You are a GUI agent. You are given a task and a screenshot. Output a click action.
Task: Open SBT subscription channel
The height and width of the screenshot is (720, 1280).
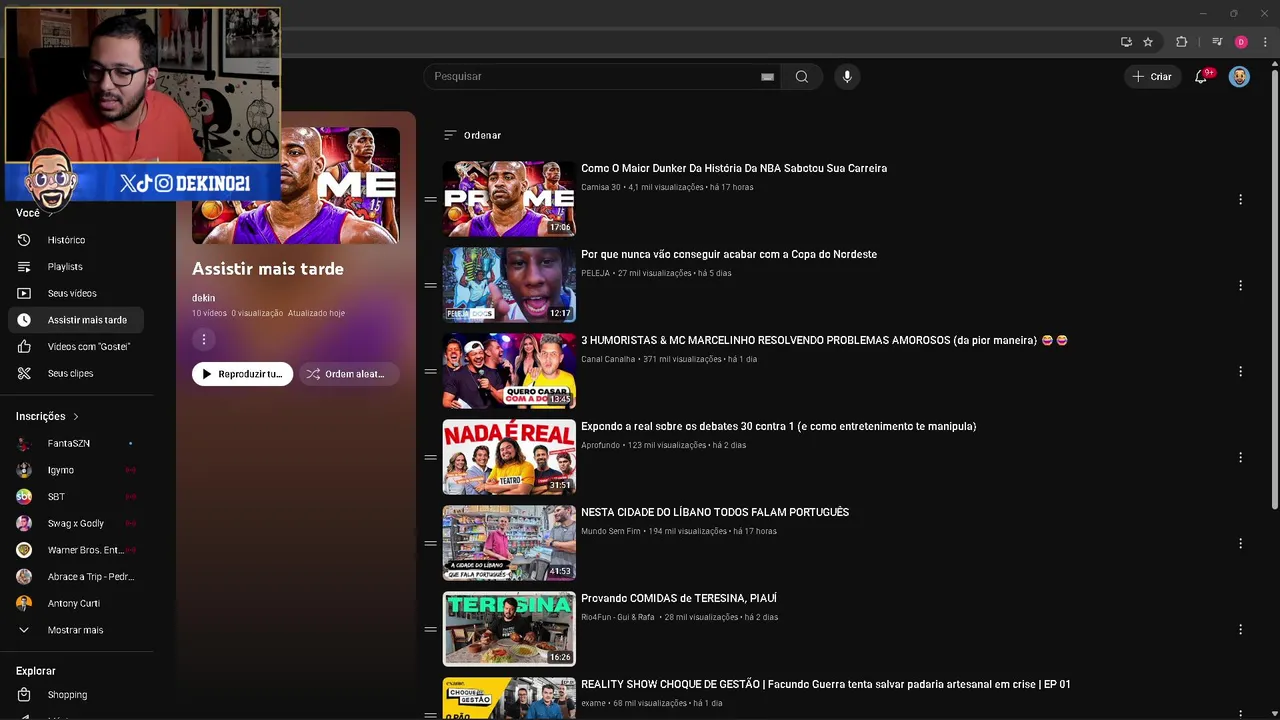(x=76, y=497)
